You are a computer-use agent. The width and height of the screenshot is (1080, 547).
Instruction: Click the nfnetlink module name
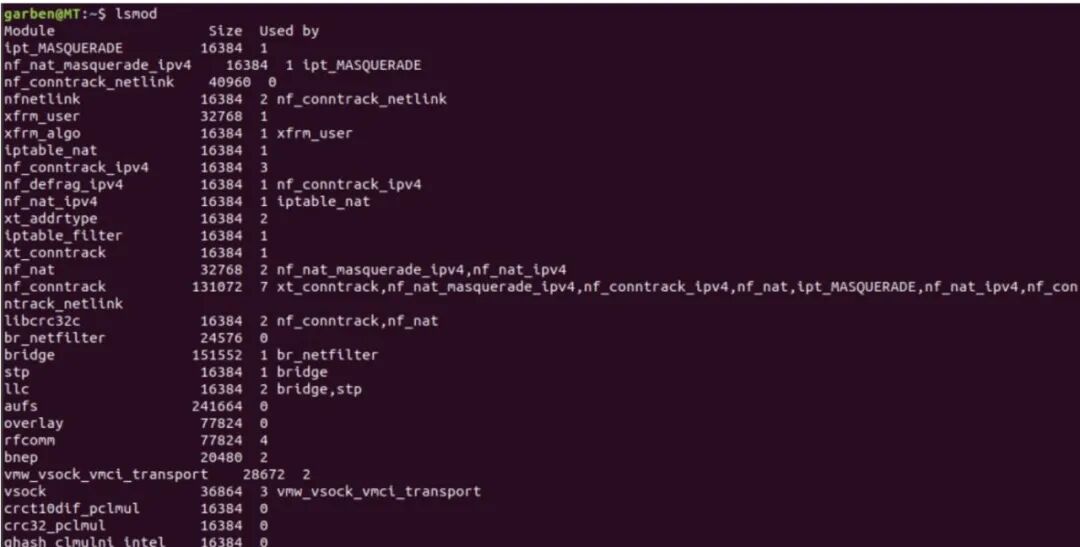(x=41, y=99)
